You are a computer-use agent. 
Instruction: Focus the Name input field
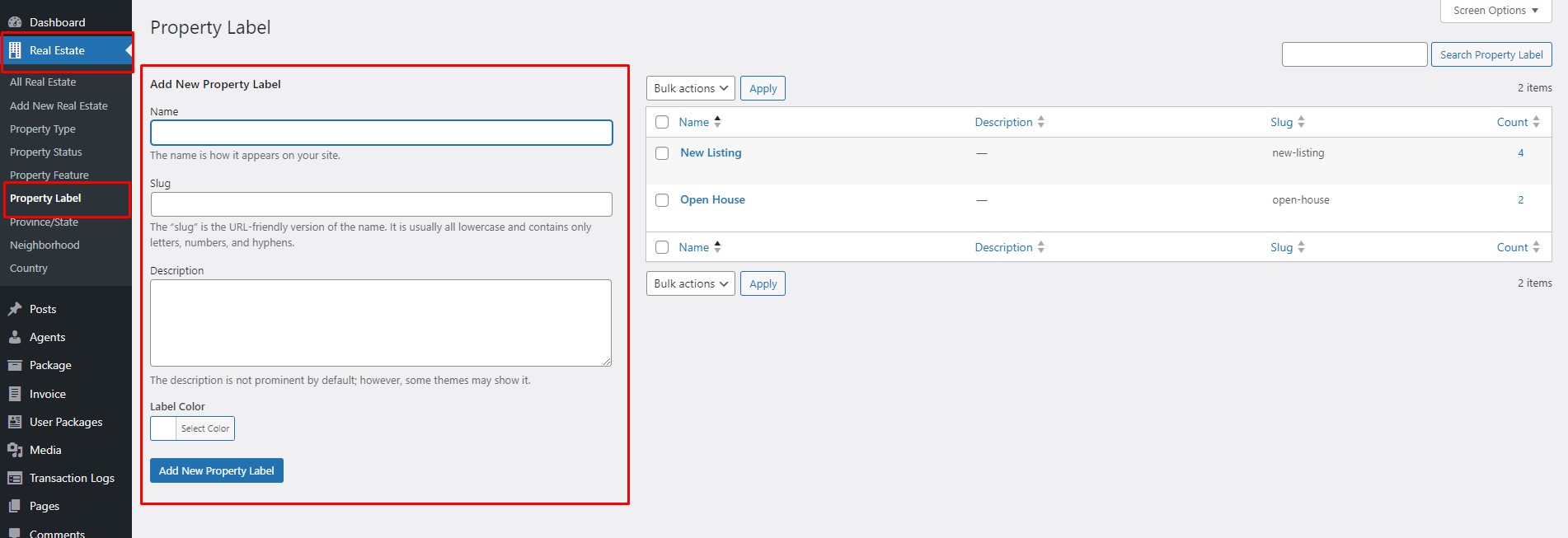[x=382, y=133]
